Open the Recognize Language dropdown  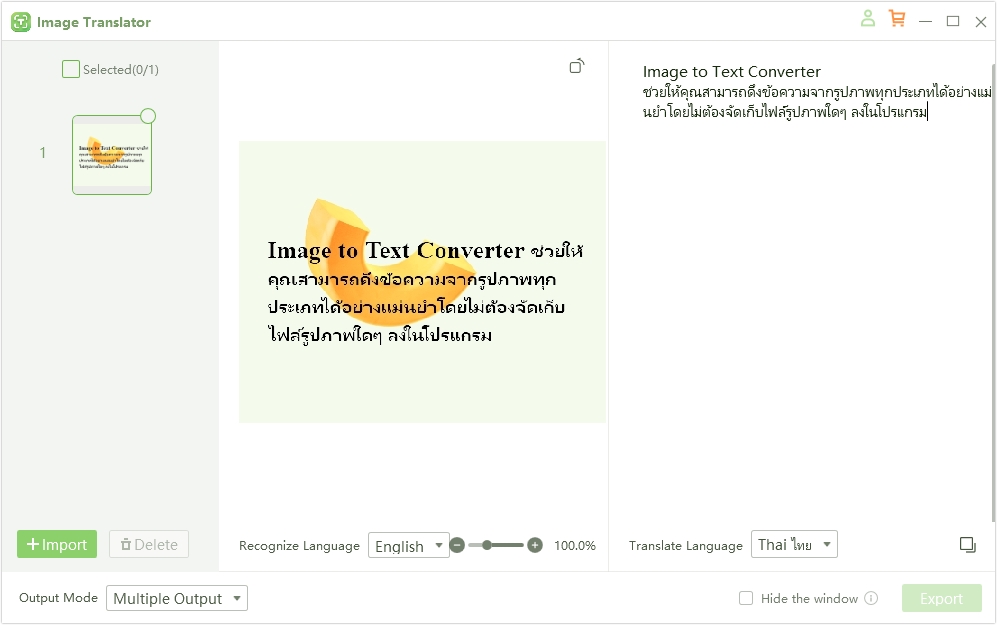(409, 546)
